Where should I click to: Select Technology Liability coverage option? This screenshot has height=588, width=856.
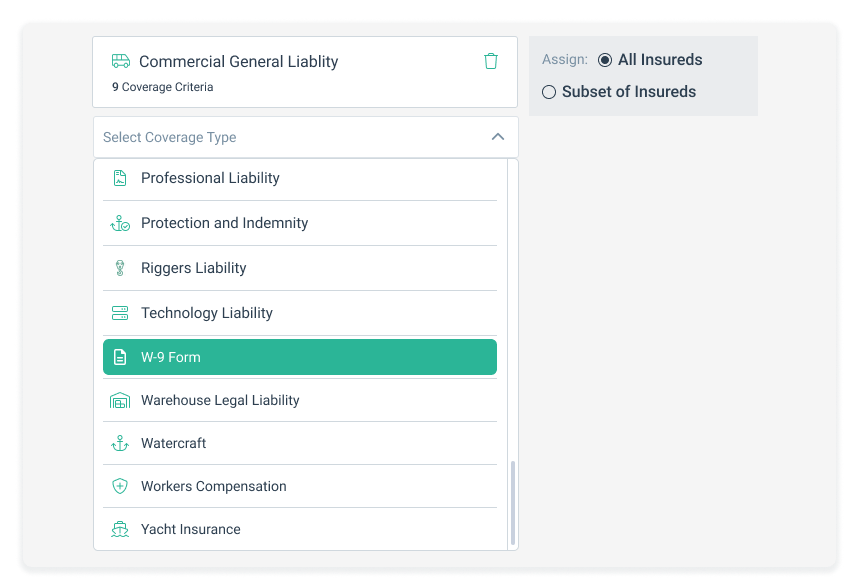pyautogui.click(x=207, y=313)
